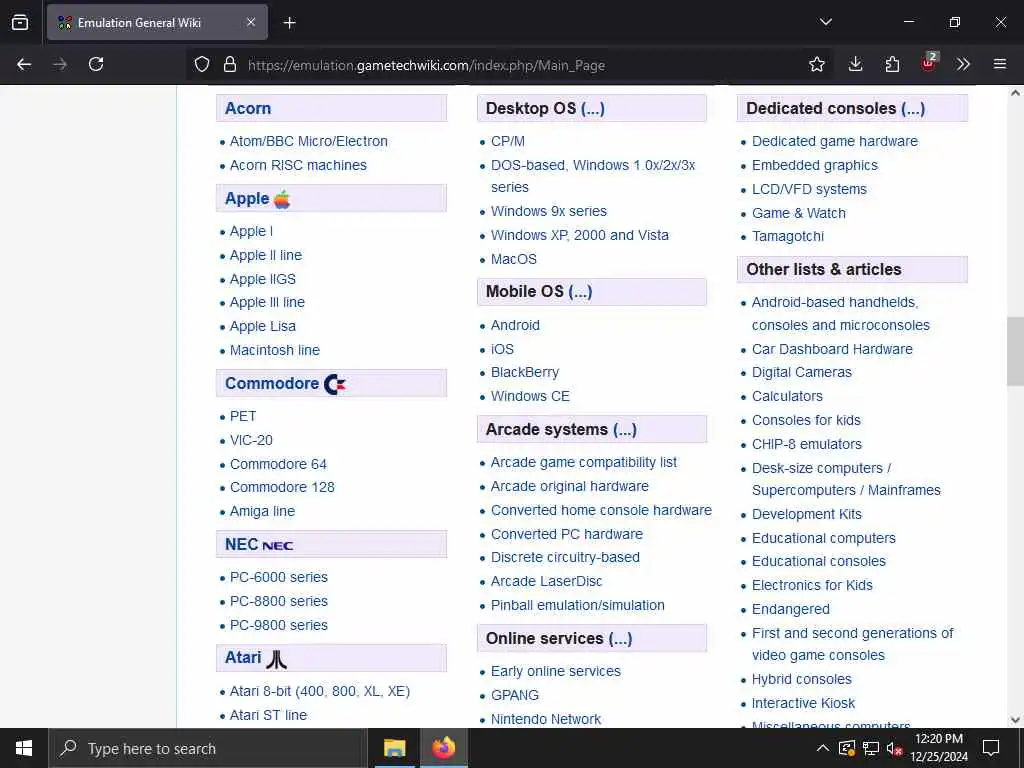The image size is (1024, 768).
Task: Show more tools overflow chevron
Action: point(963,64)
